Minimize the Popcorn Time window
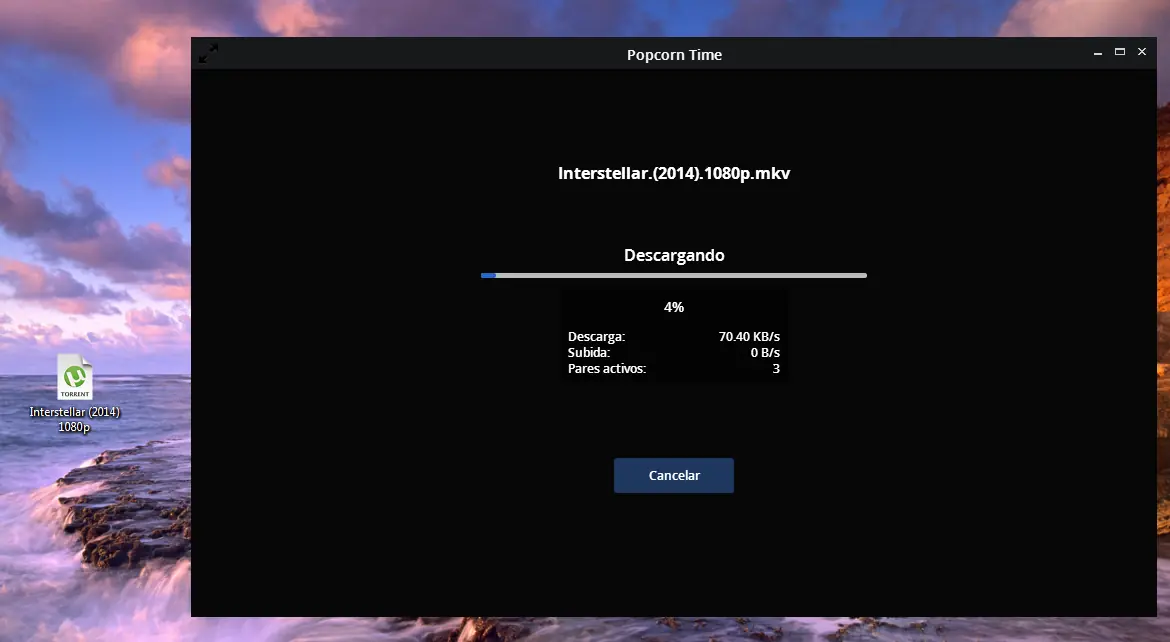This screenshot has height=642, width=1170. tap(1098, 53)
